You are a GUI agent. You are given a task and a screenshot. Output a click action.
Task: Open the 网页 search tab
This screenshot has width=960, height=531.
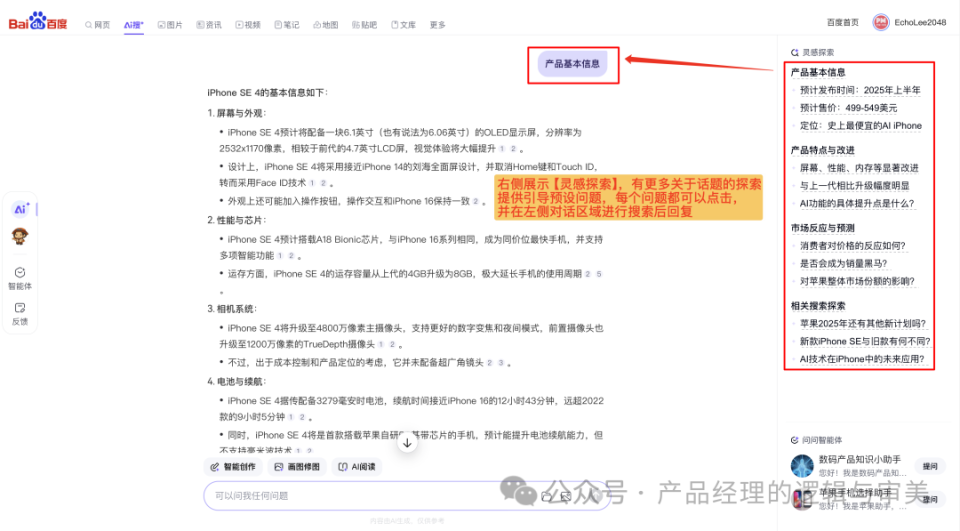[98, 25]
